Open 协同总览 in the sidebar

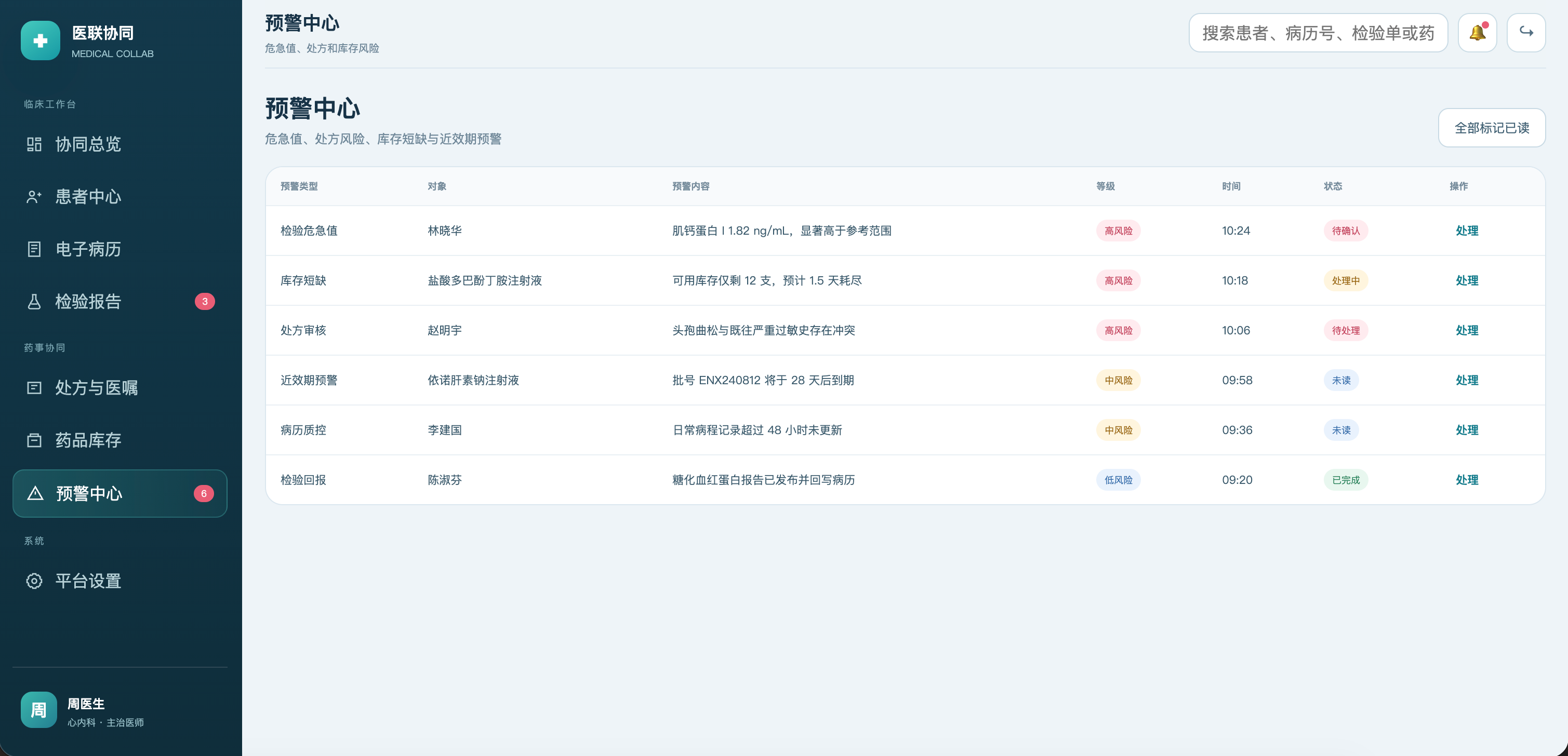(120, 144)
